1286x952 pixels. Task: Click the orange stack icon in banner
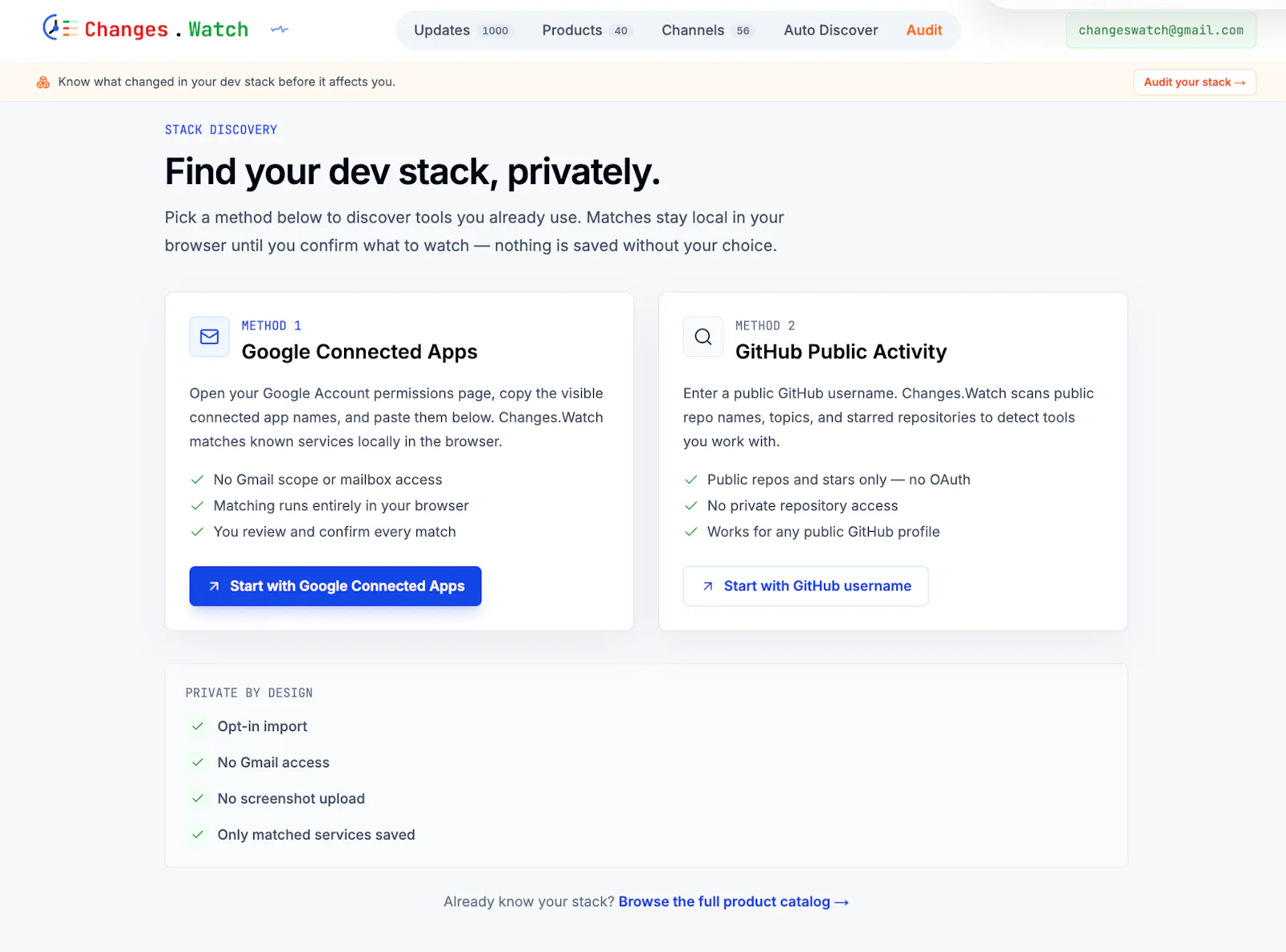click(43, 82)
